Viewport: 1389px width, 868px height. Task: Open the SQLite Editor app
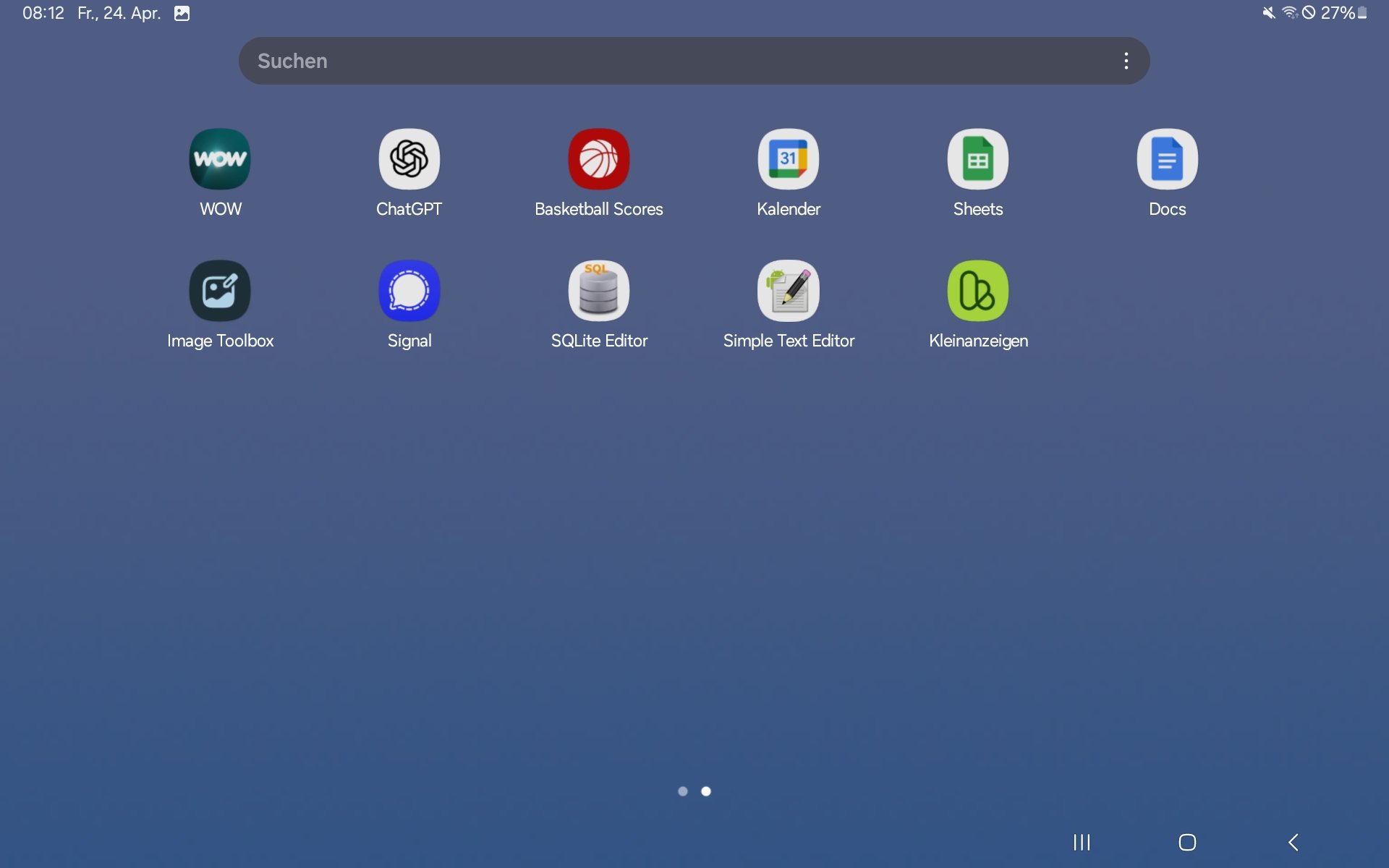click(x=598, y=291)
